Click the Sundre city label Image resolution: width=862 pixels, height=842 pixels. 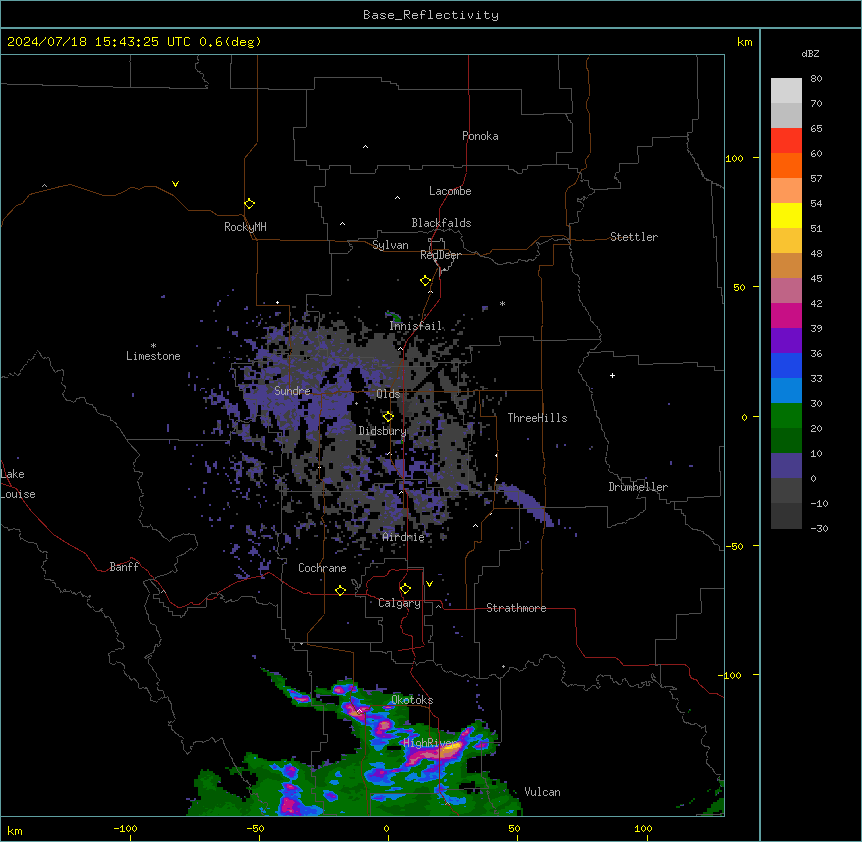coord(292,391)
